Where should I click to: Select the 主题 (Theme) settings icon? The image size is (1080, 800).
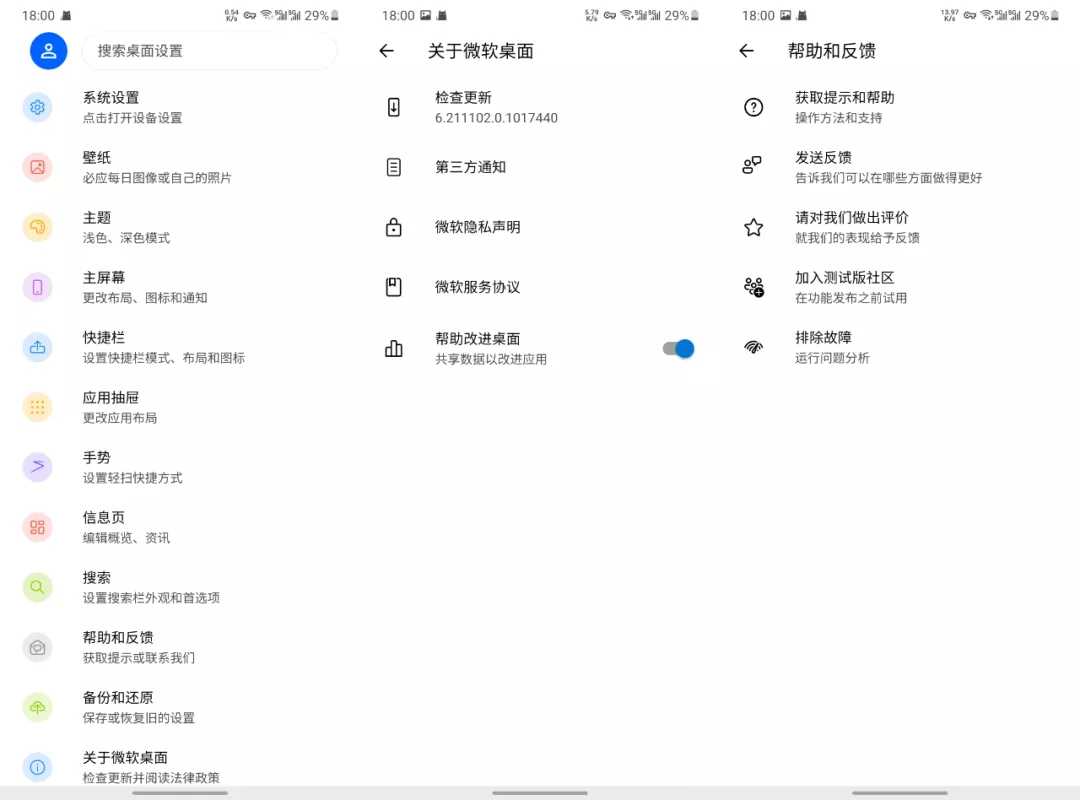[37, 227]
